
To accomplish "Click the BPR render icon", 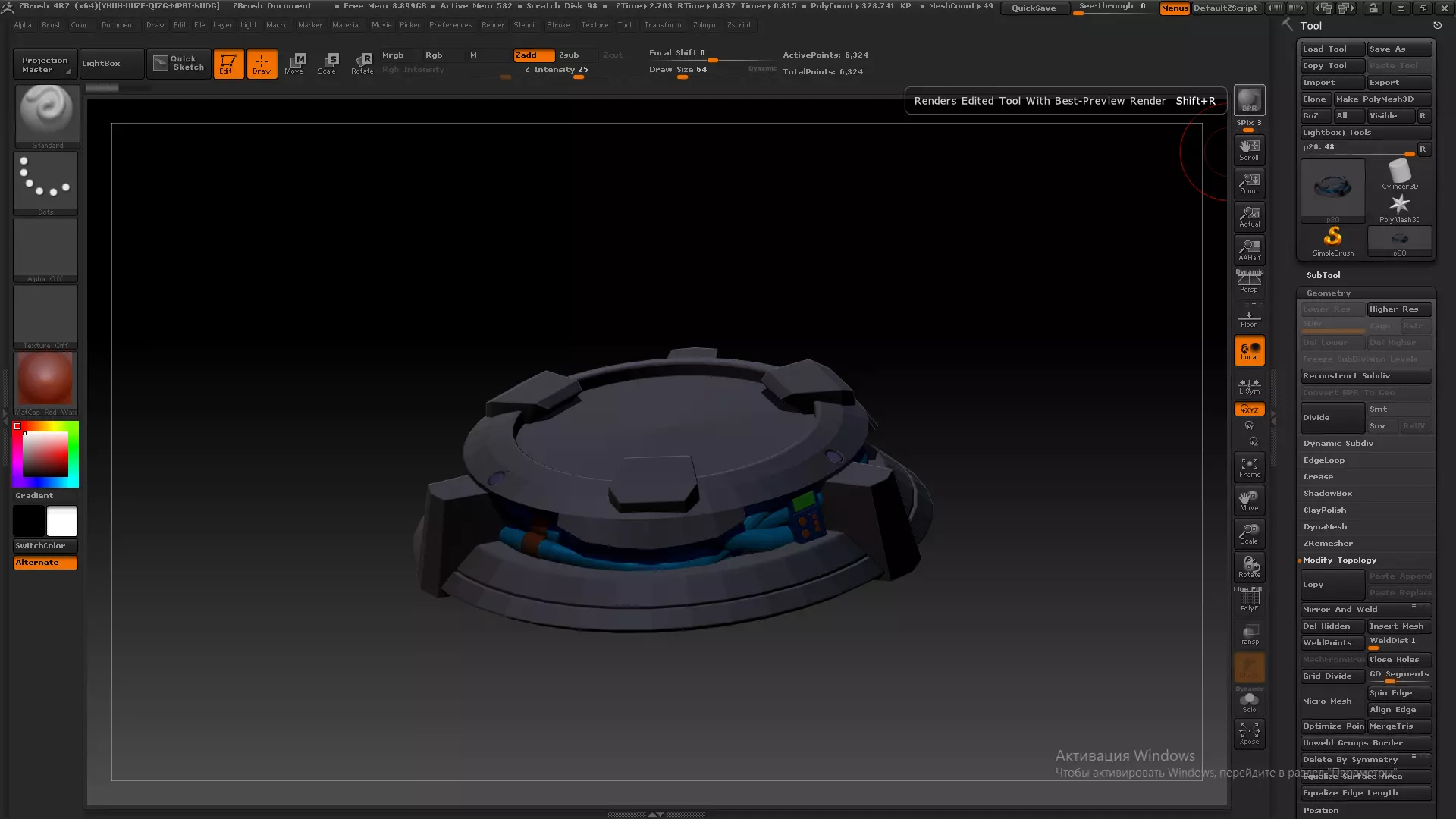I will tap(1249, 100).
